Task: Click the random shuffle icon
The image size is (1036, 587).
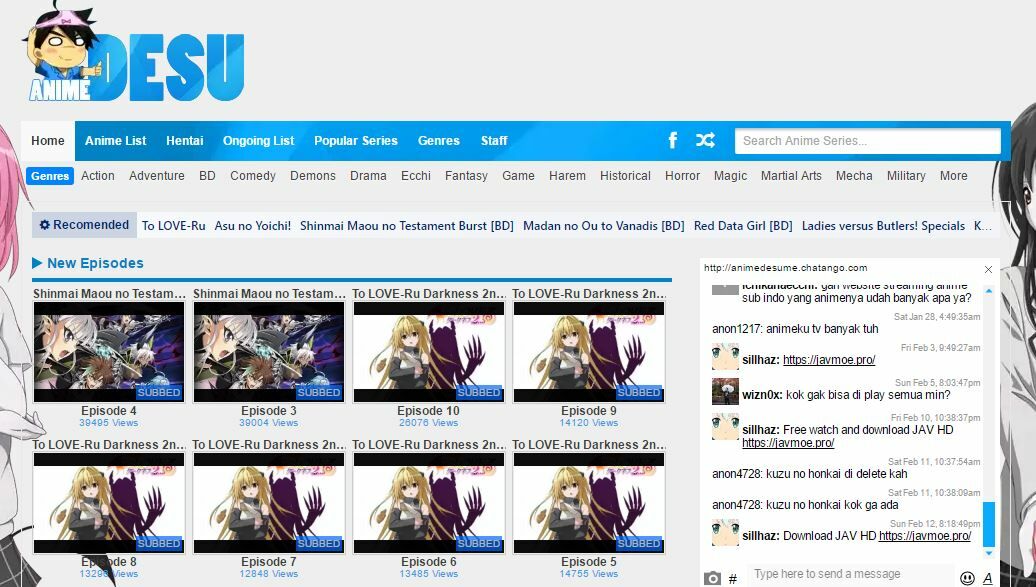Action: [705, 140]
